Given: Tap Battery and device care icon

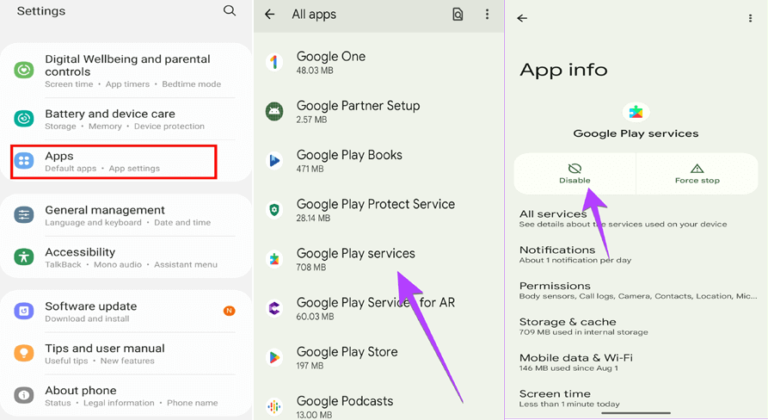Looking at the screenshot, I should [x=24, y=118].
